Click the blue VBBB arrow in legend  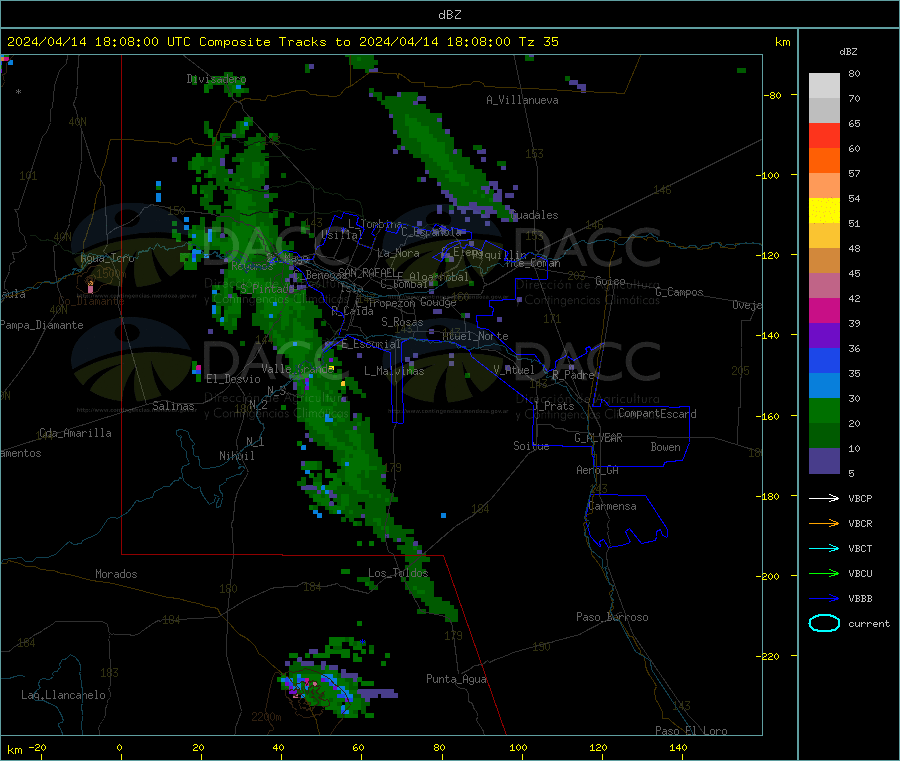click(x=824, y=598)
